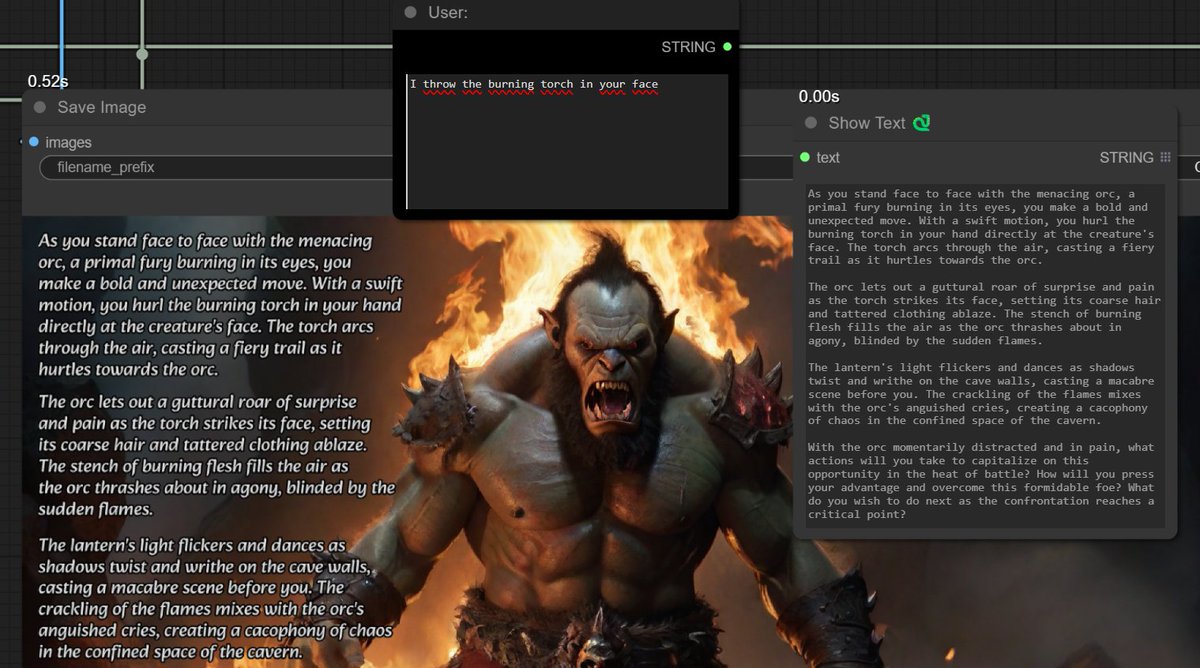Click the 0.00s execution time label
This screenshot has width=1200, height=668.
tap(819, 97)
